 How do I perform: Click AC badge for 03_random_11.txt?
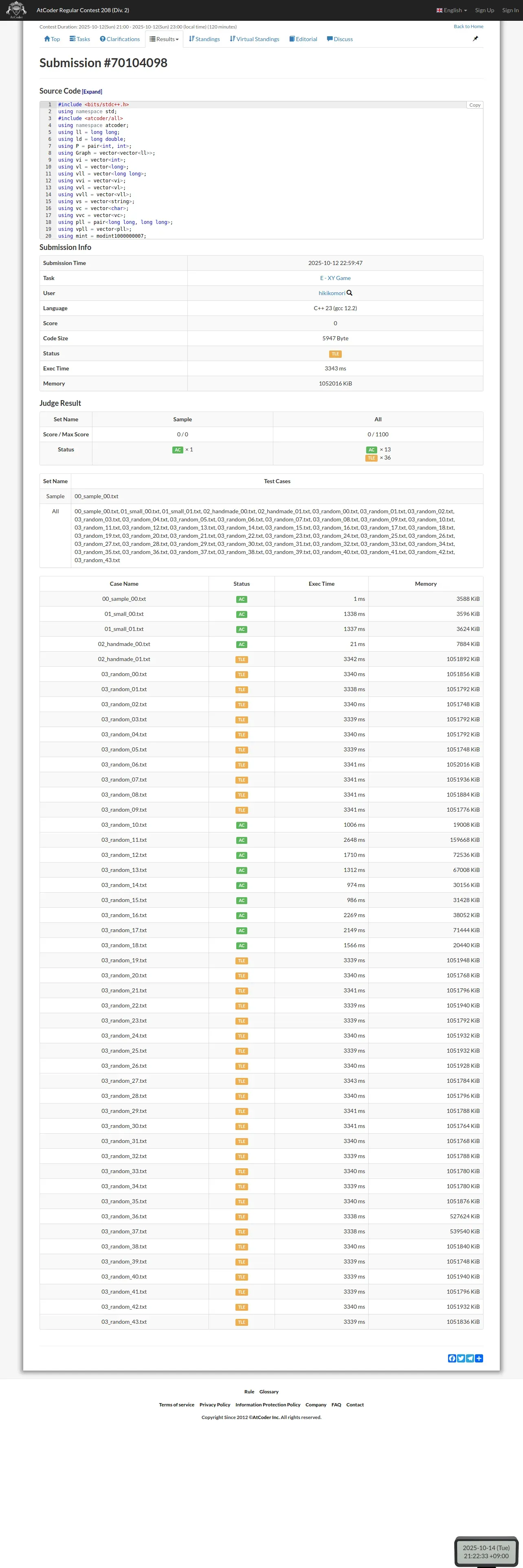coord(242,840)
